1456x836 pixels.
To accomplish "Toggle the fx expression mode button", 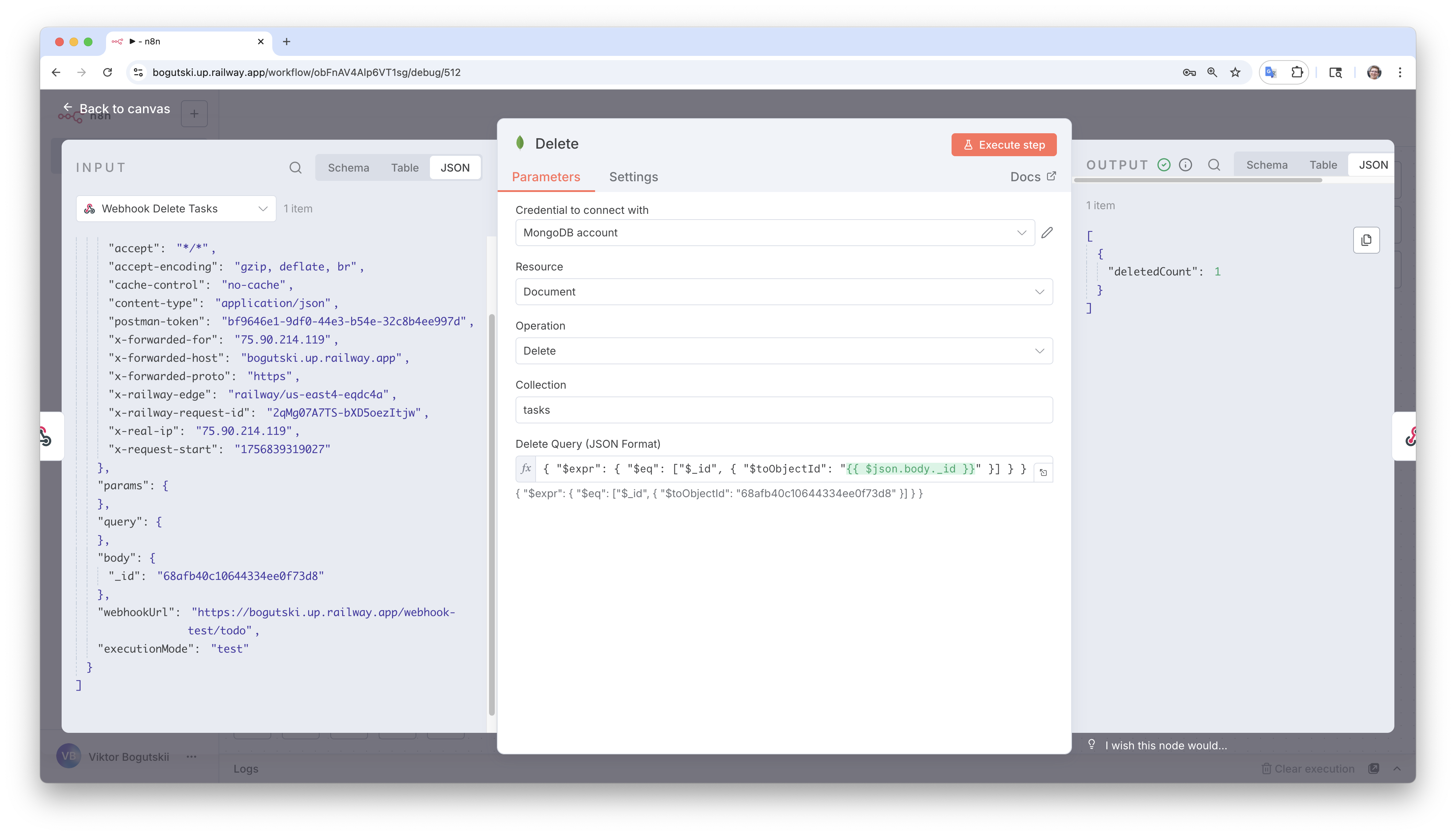I will [x=526, y=469].
